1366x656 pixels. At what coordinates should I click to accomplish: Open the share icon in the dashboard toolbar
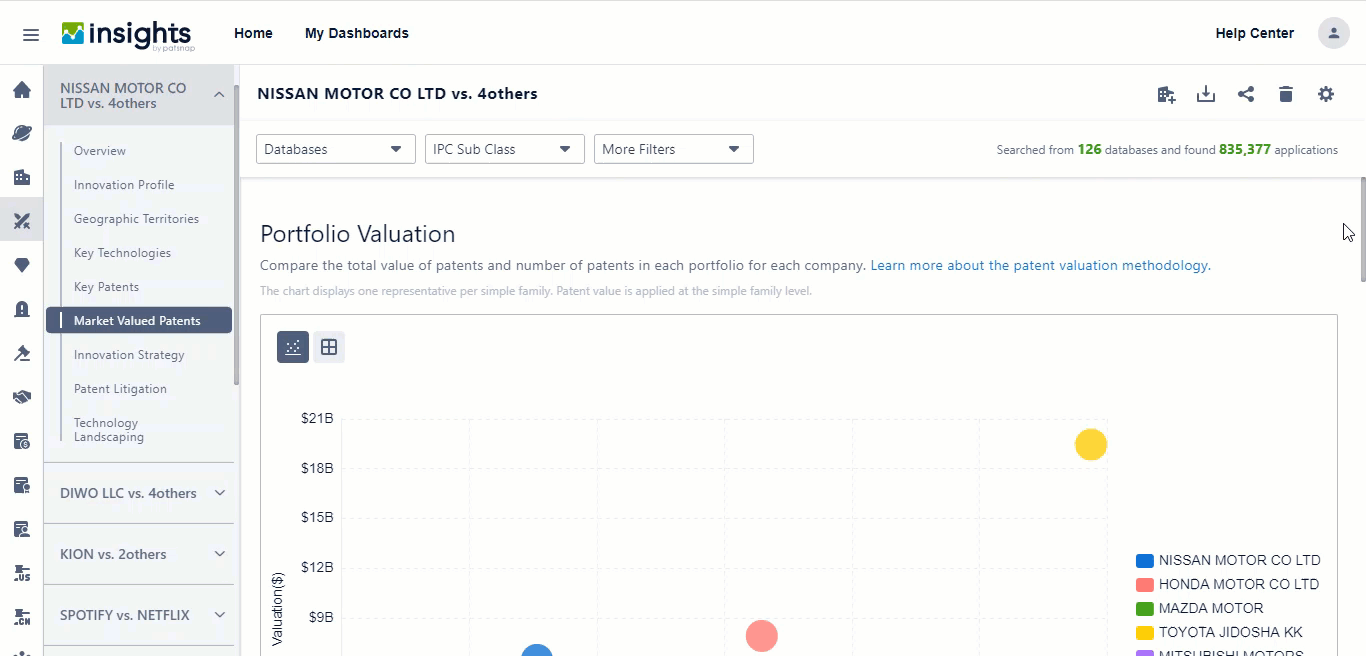(x=1246, y=93)
